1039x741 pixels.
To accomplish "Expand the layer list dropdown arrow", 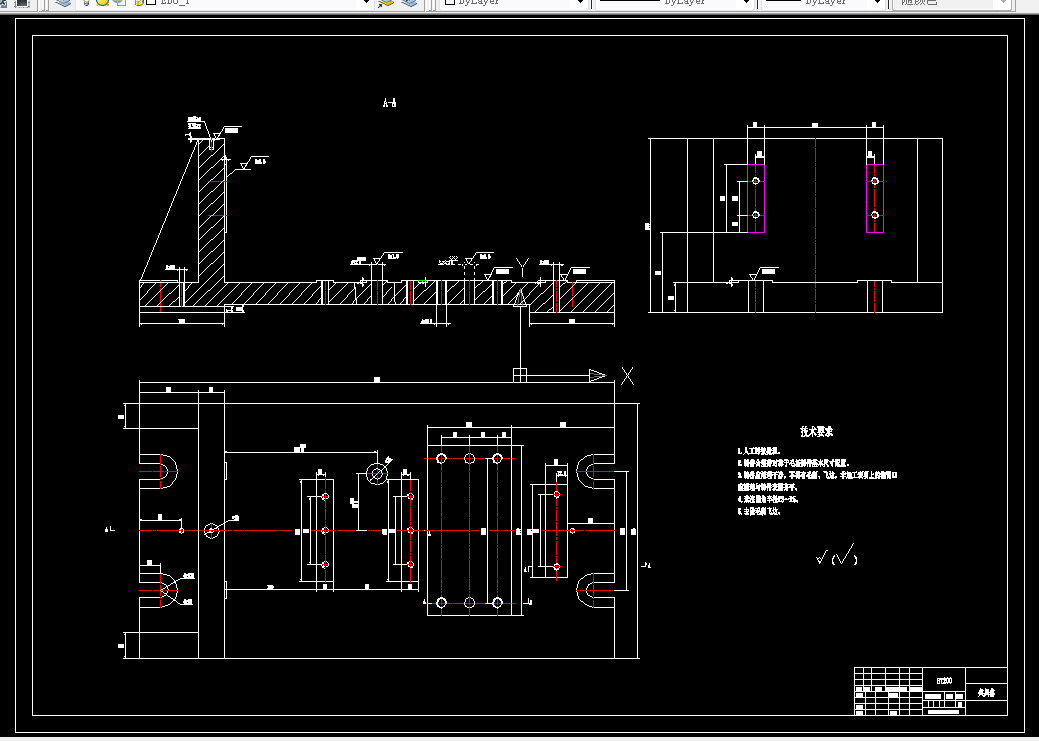I will click(366, 3).
